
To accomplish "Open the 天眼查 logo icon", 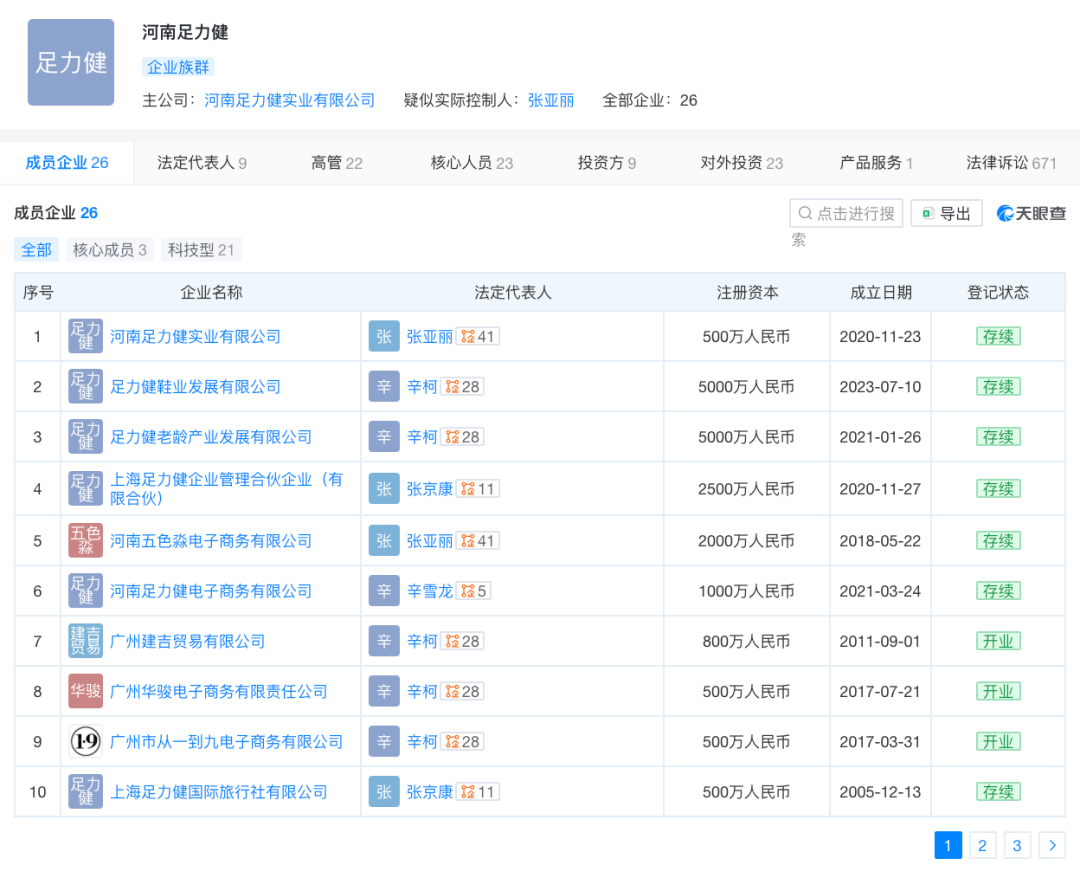I will 1031,213.
